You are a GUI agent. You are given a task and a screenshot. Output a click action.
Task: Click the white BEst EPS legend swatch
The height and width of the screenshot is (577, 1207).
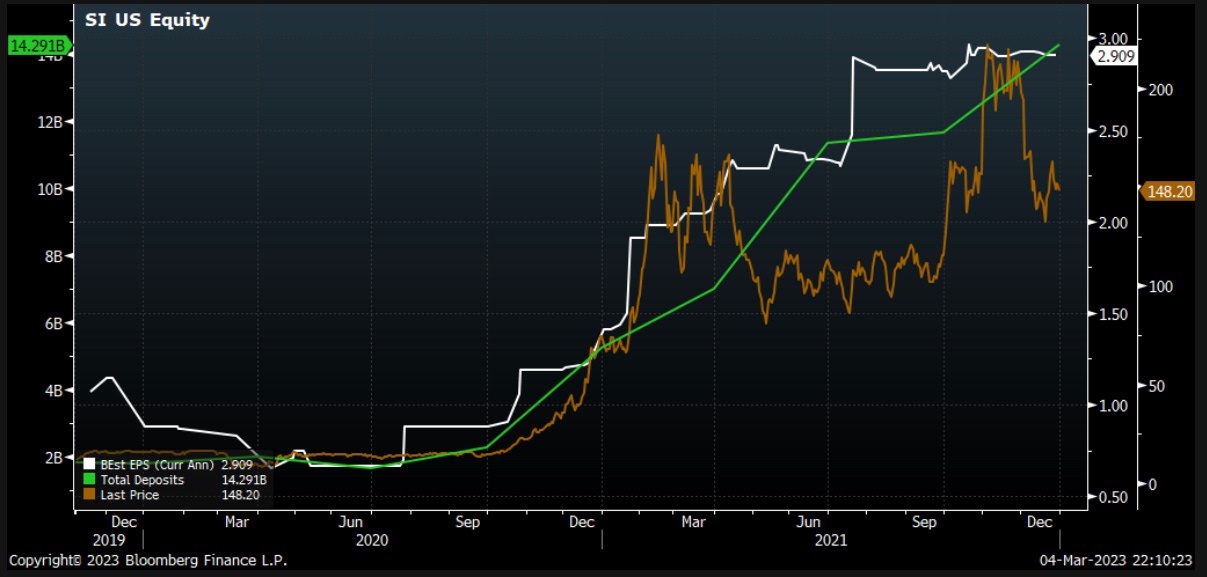pyautogui.click(x=89, y=465)
